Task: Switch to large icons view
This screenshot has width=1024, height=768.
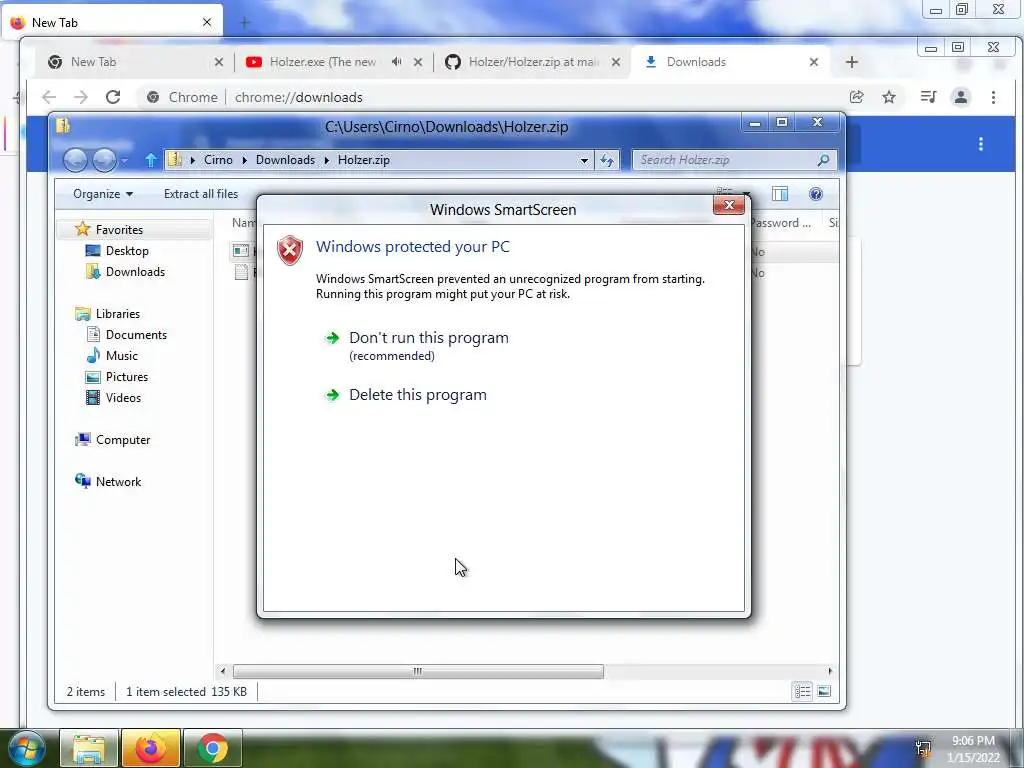Action: coord(824,692)
